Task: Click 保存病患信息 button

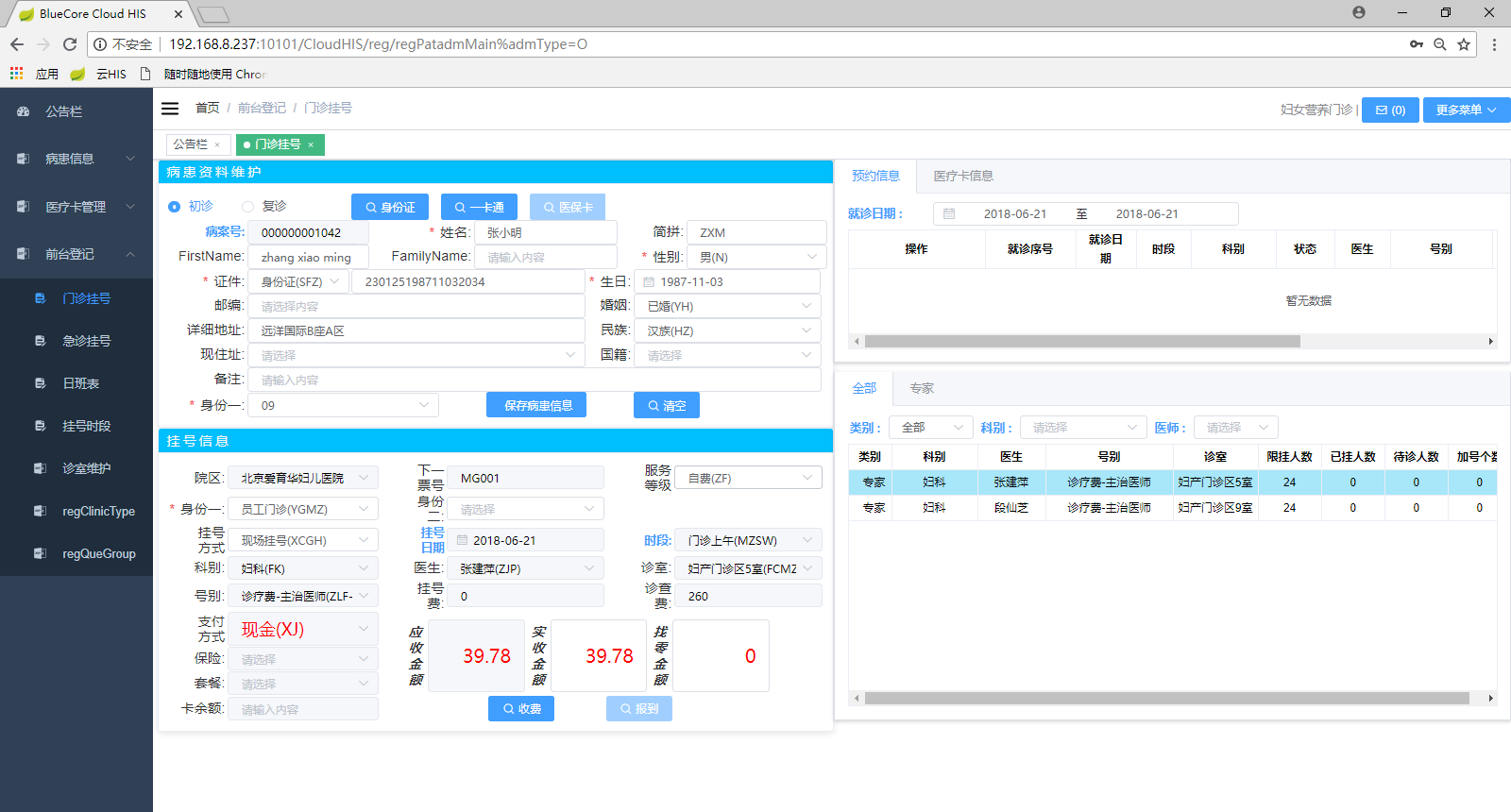Action: coord(536,405)
